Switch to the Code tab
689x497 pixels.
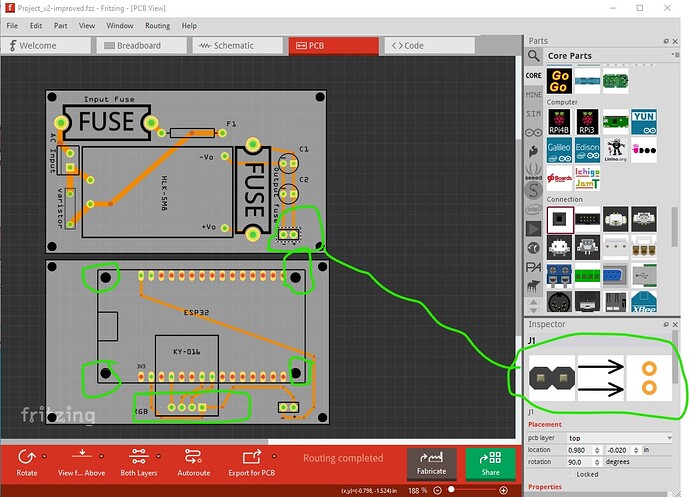430,46
